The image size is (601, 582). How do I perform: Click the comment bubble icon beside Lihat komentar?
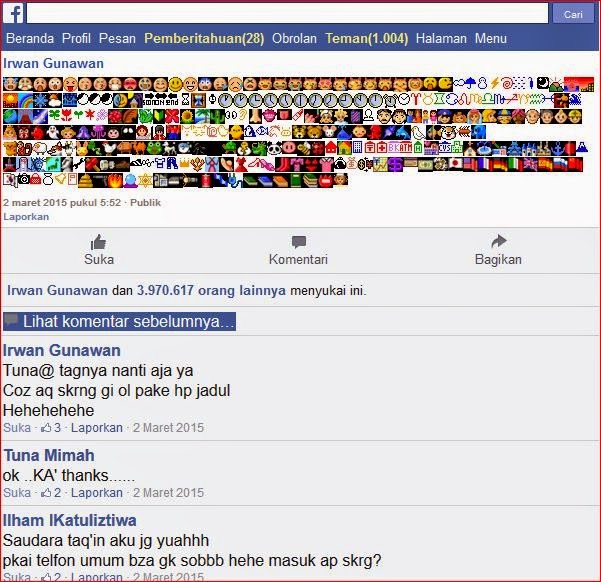[x=11, y=321]
